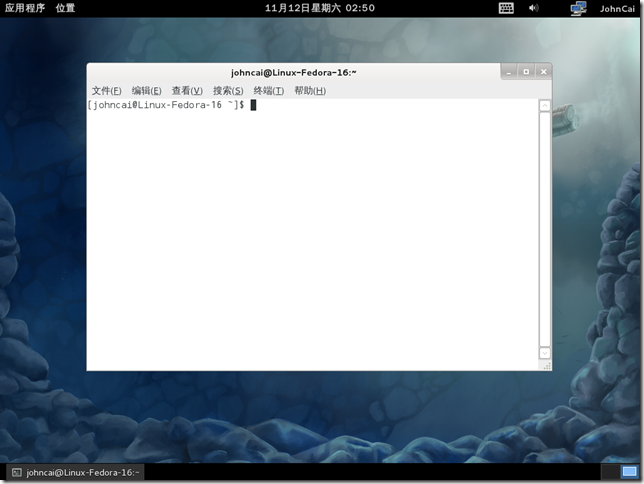
Task: Open the JohnCai user menu
Action: [617, 9]
